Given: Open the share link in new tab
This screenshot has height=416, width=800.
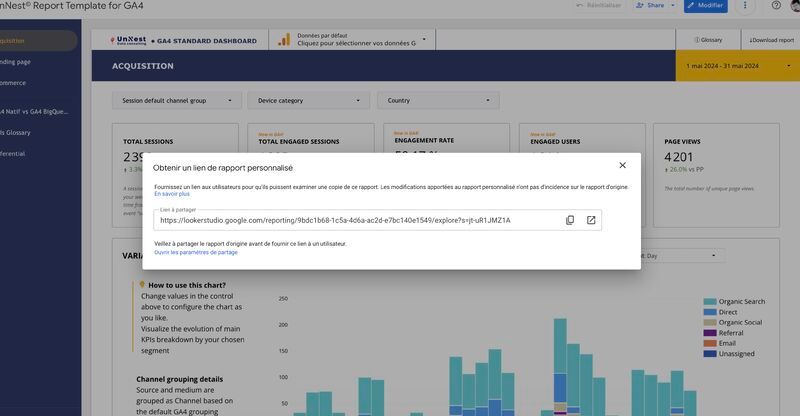Looking at the screenshot, I should click(x=591, y=220).
